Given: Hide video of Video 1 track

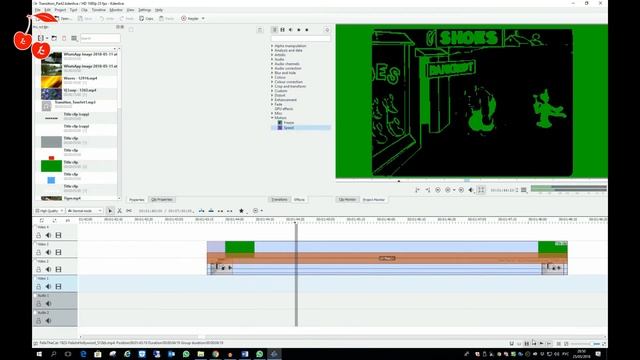Looking at the screenshot, I should coord(58,287).
